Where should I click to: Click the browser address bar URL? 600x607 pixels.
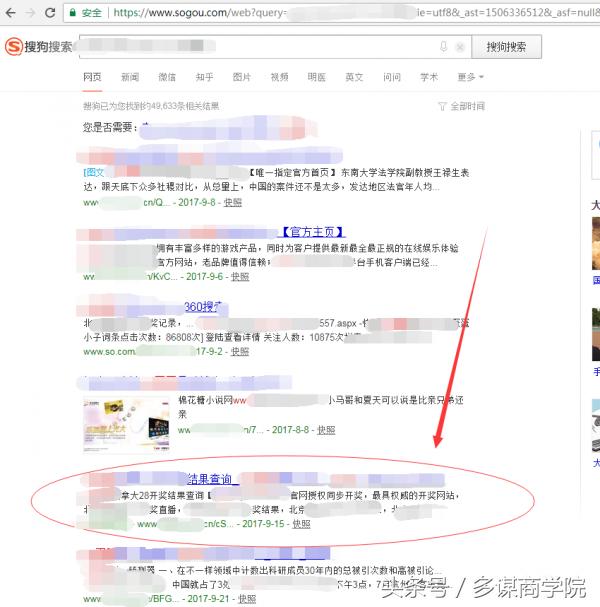(333, 13)
